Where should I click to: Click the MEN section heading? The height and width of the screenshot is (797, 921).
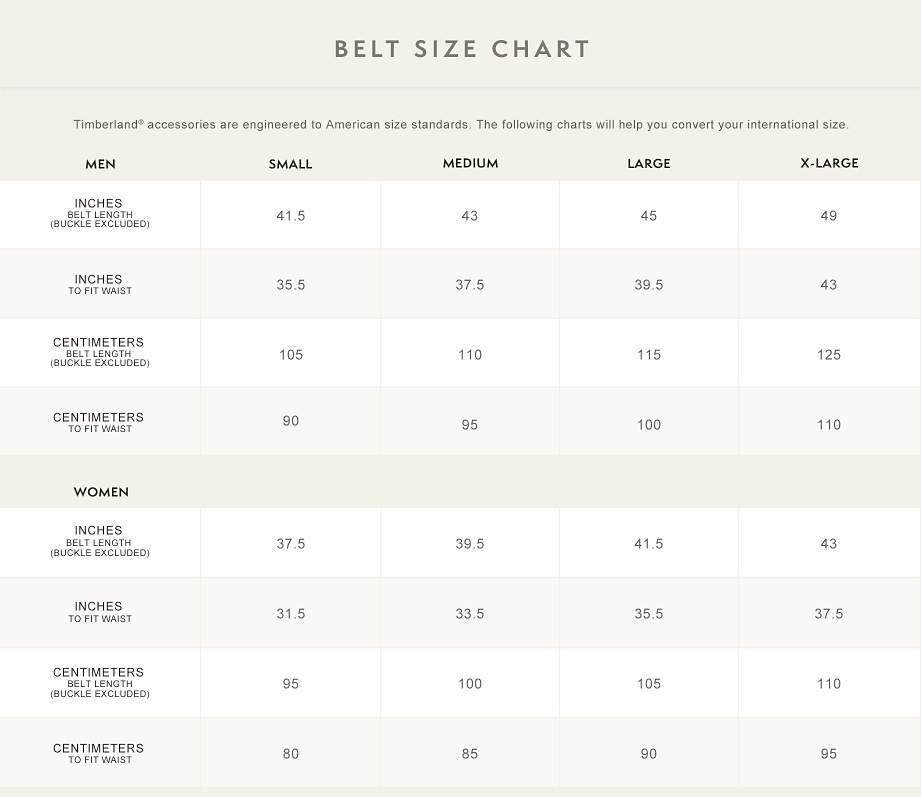coord(100,164)
